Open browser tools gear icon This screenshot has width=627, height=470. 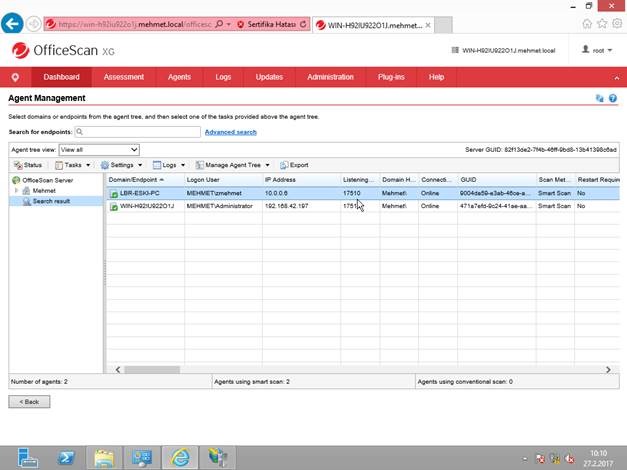pyautogui.click(x=617, y=24)
